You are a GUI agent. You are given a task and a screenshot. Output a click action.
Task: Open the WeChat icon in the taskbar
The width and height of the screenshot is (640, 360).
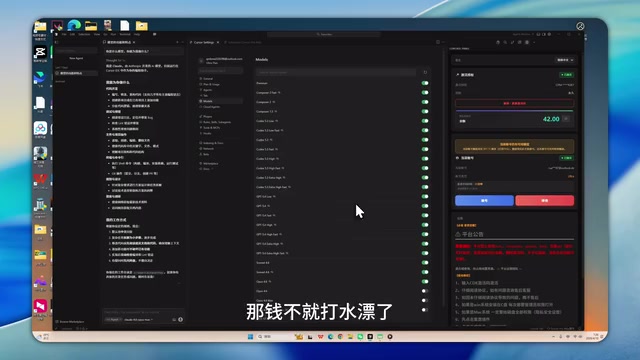click(360, 337)
